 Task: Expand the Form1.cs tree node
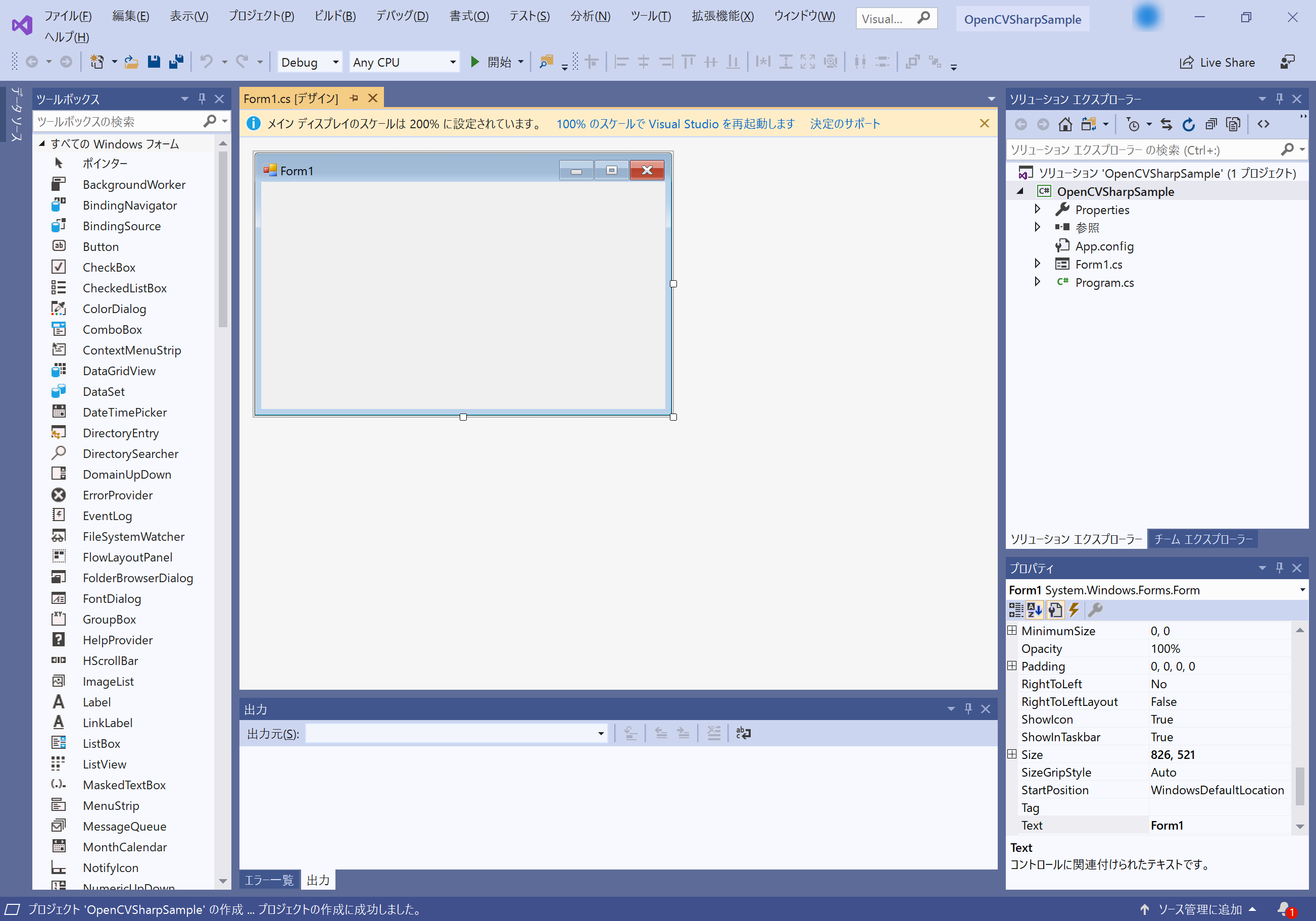[1037, 264]
